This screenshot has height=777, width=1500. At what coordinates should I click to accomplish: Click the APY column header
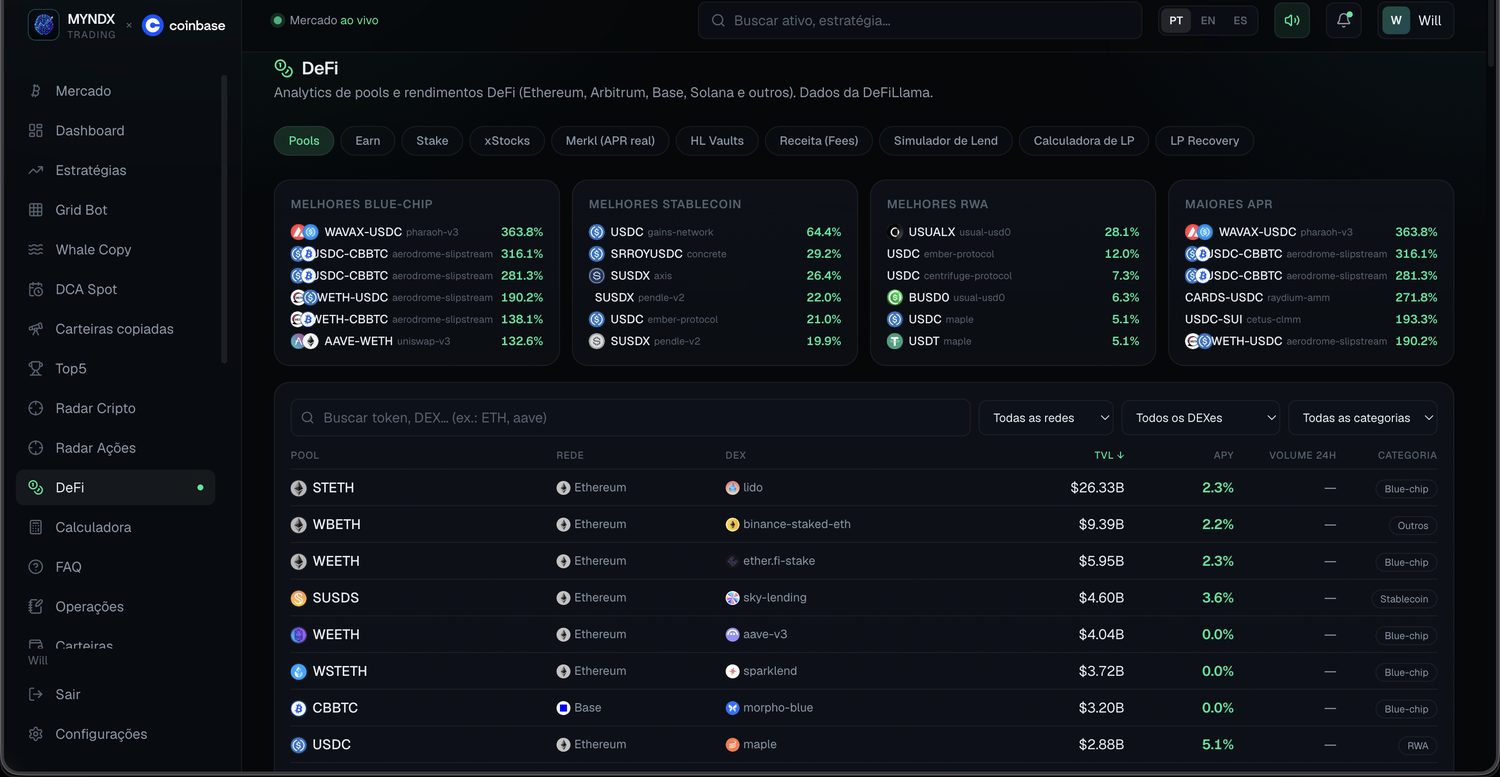pos(1223,455)
